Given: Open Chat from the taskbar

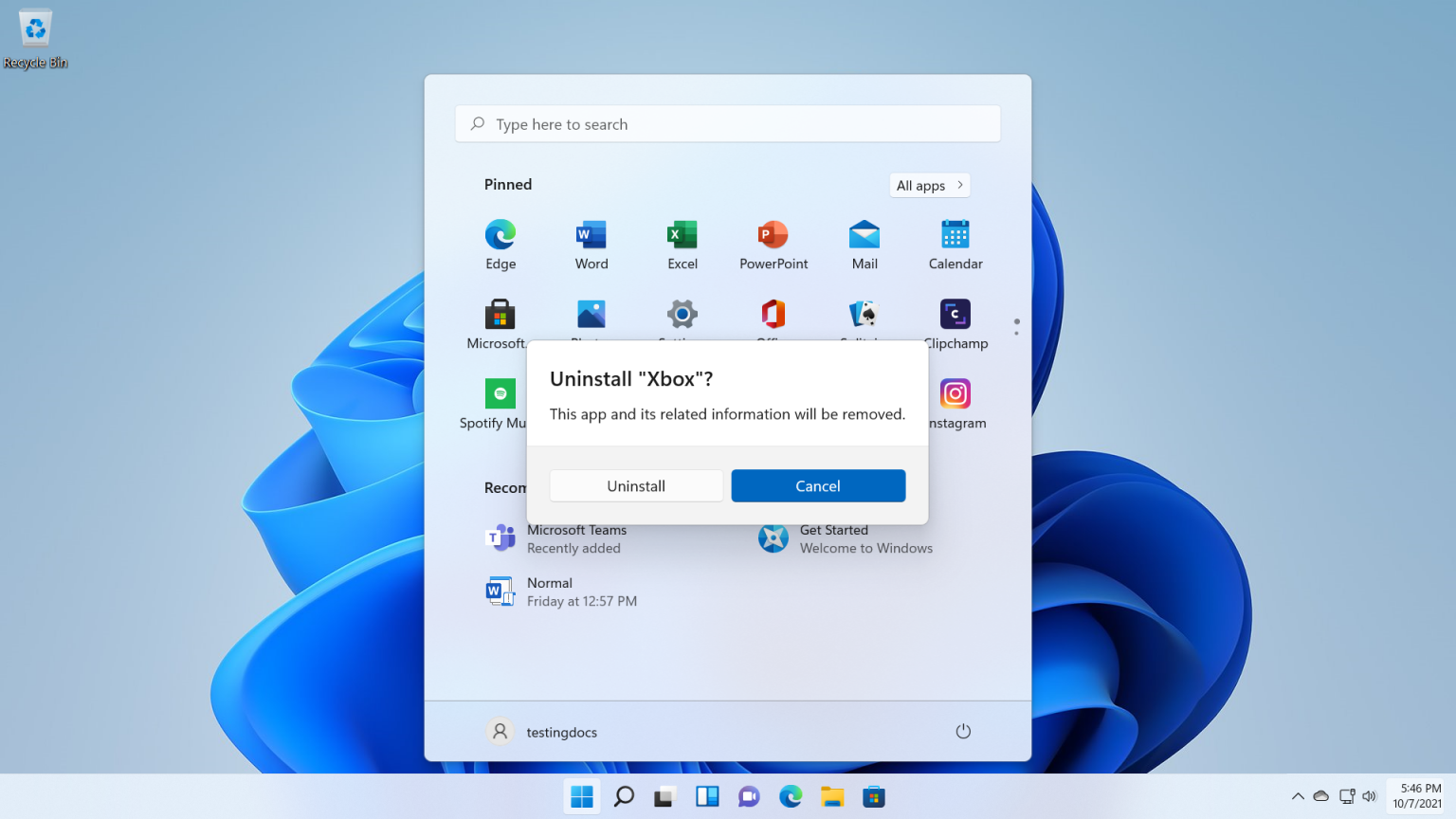Looking at the screenshot, I should click(x=748, y=796).
